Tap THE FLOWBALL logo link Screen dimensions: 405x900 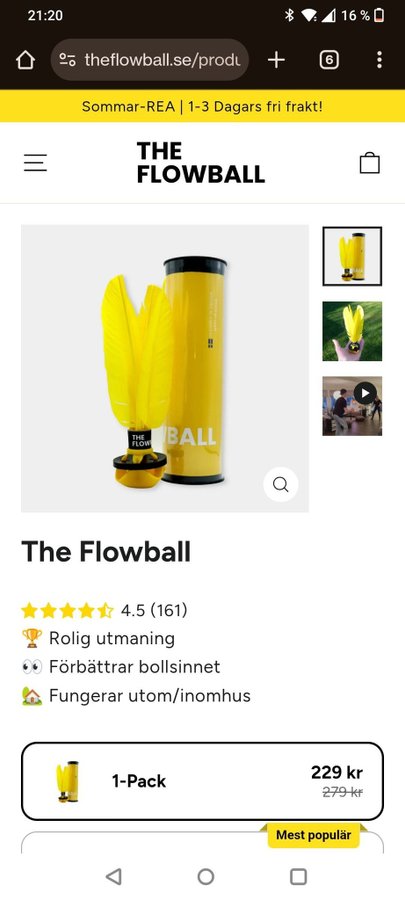click(x=201, y=162)
